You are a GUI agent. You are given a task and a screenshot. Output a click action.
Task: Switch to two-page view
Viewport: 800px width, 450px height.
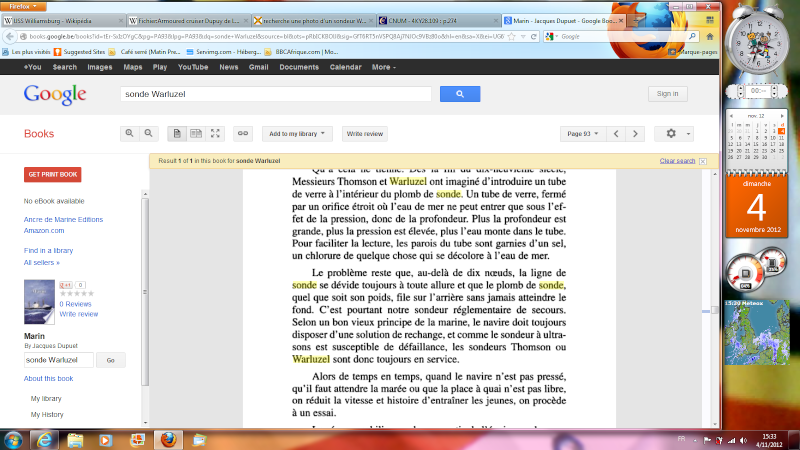coord(196,134)
